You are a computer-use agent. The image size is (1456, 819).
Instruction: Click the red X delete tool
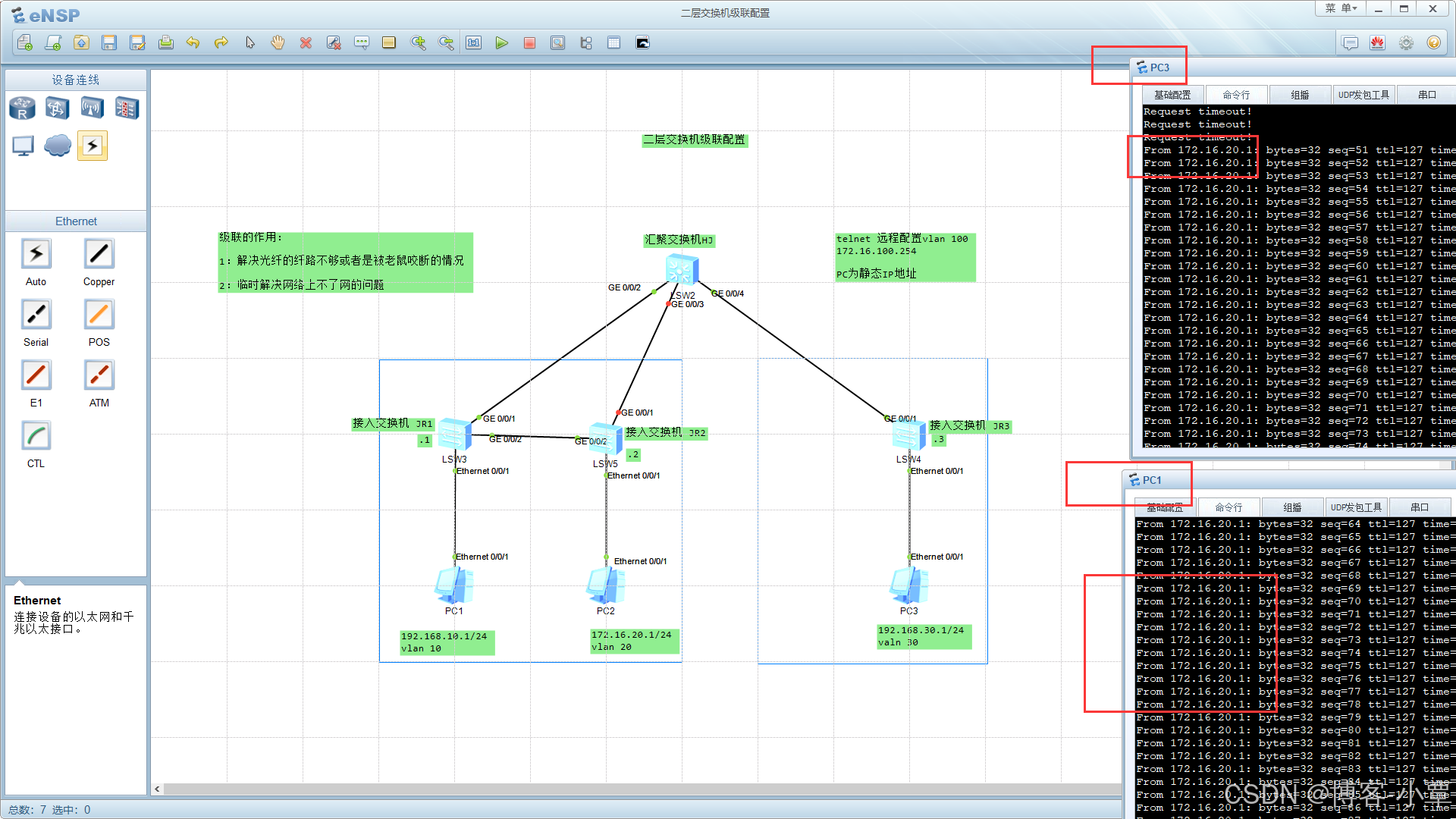(306, 43)
